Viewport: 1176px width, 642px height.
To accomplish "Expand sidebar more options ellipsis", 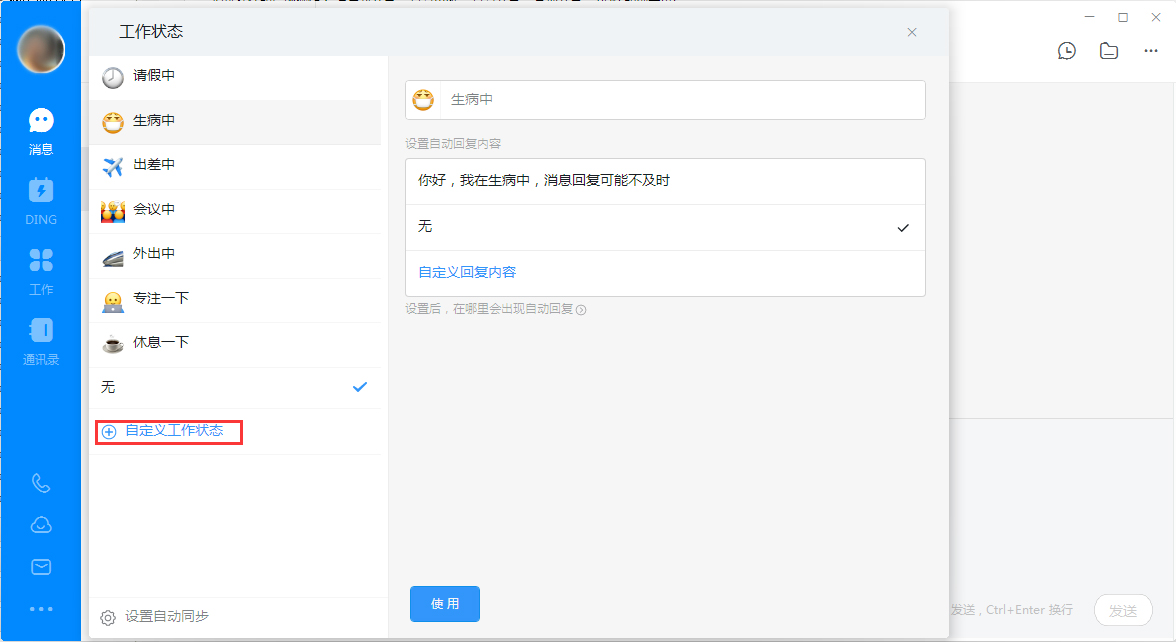I will (40, 608).
